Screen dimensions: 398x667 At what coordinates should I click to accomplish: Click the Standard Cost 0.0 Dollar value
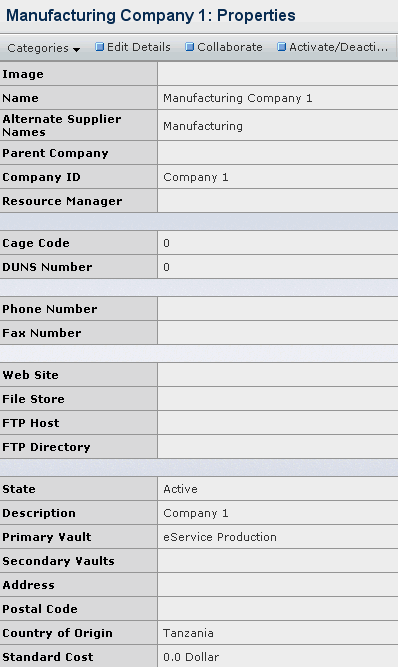coord(191,657)
